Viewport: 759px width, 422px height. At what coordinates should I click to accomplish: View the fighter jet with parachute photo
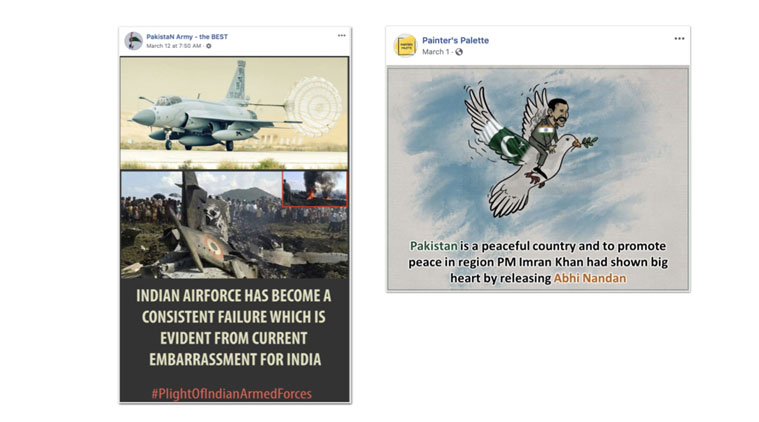point(234,112)
